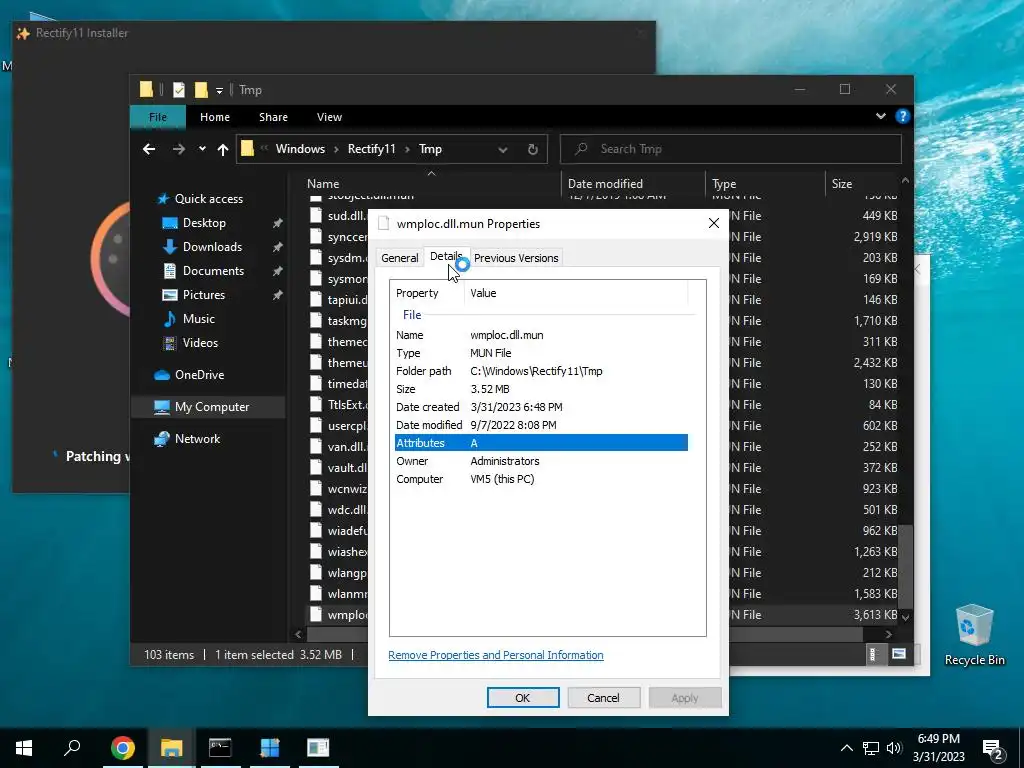Open the volume speaker tray icon
This screenshot has height=768, width=1024.
click(894, 748)
